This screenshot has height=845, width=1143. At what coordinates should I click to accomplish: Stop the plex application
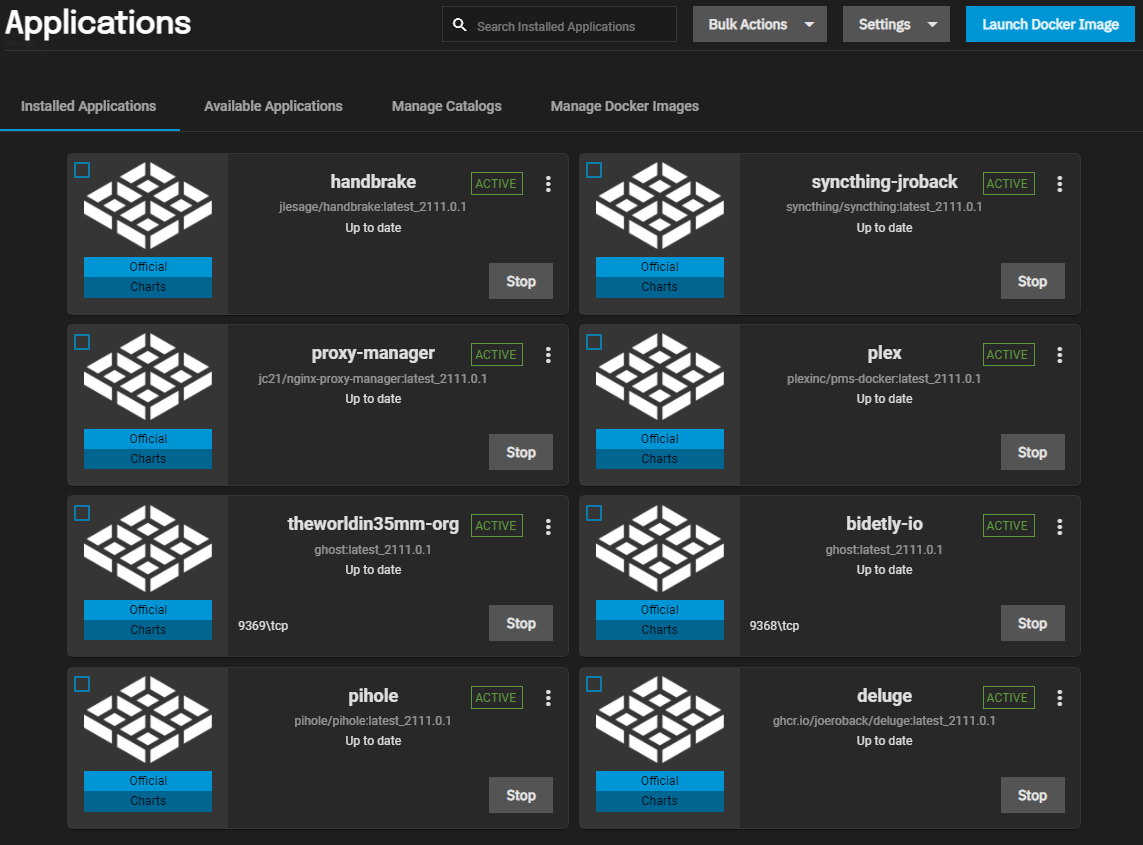coord(1032,452)
